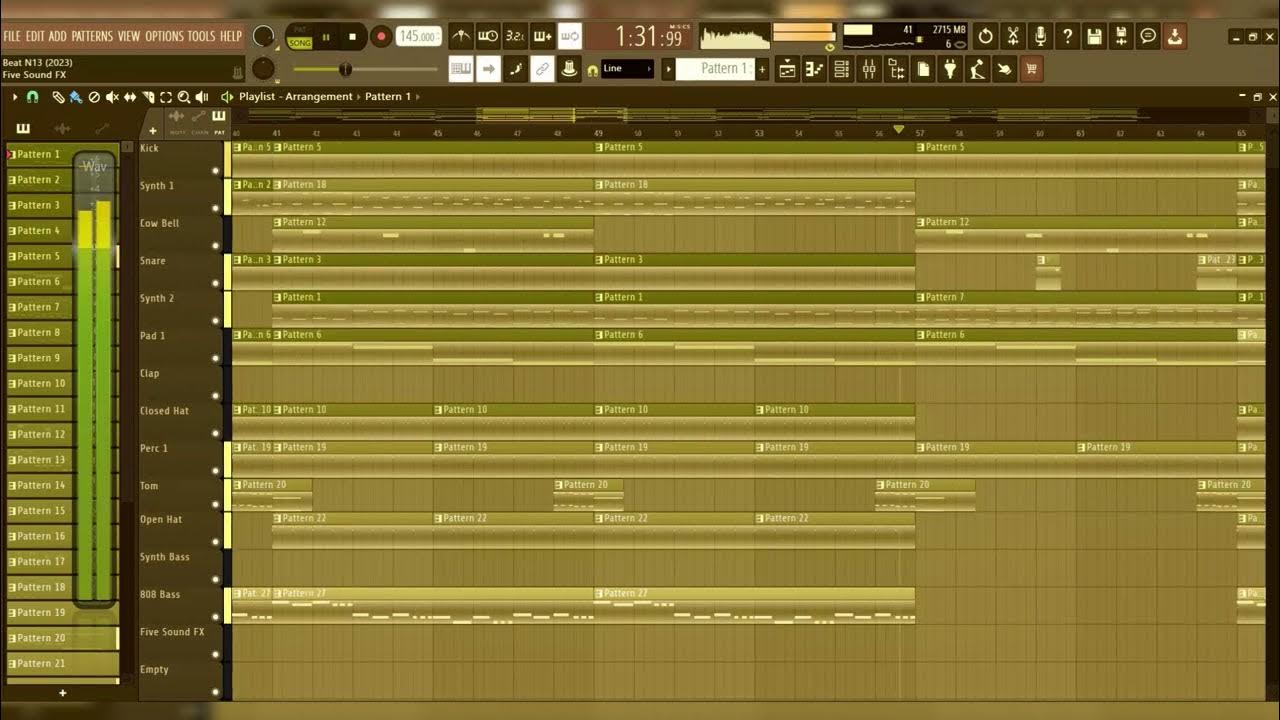Open Pattern 18 clip menu at bar 49
Image resolution: width=1280 pixels, height=720 pixels.
[x=599, y=184]
